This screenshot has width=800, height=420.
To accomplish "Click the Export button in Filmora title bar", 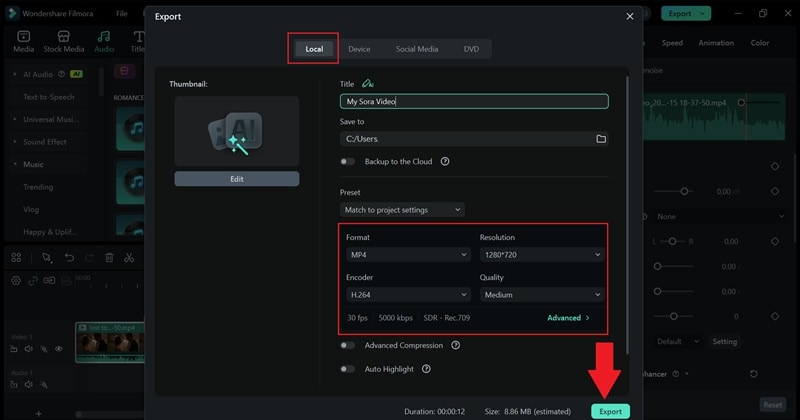I will [x=680, y=14].
